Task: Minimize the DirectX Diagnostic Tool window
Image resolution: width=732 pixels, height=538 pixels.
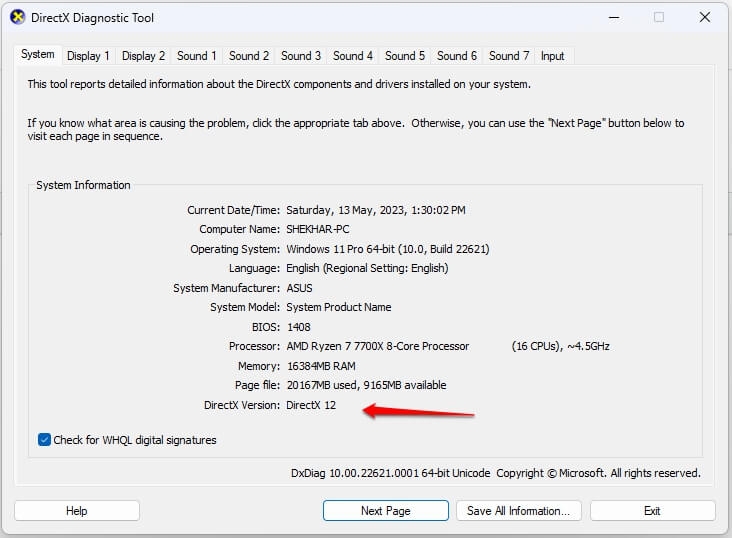Action: point(614,18)
